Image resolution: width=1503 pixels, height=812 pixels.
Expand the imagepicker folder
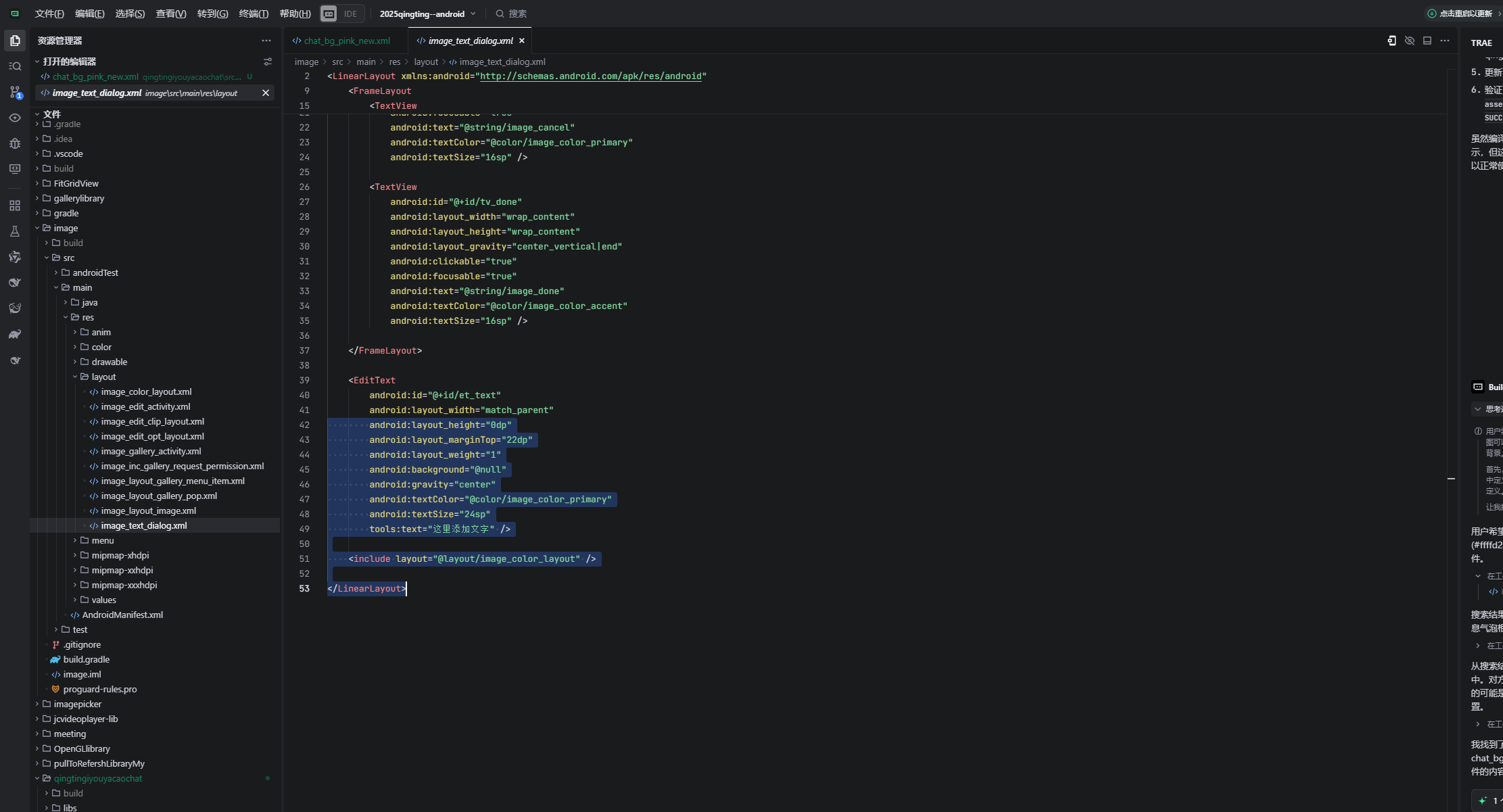point(77,704)
